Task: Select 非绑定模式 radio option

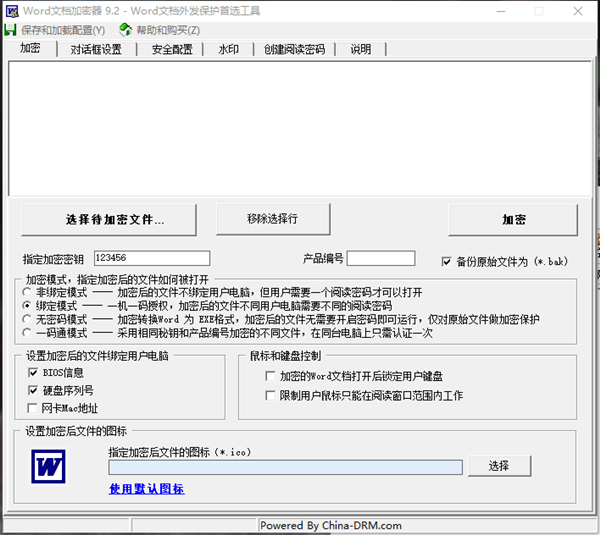Action: tap(27, 292)
